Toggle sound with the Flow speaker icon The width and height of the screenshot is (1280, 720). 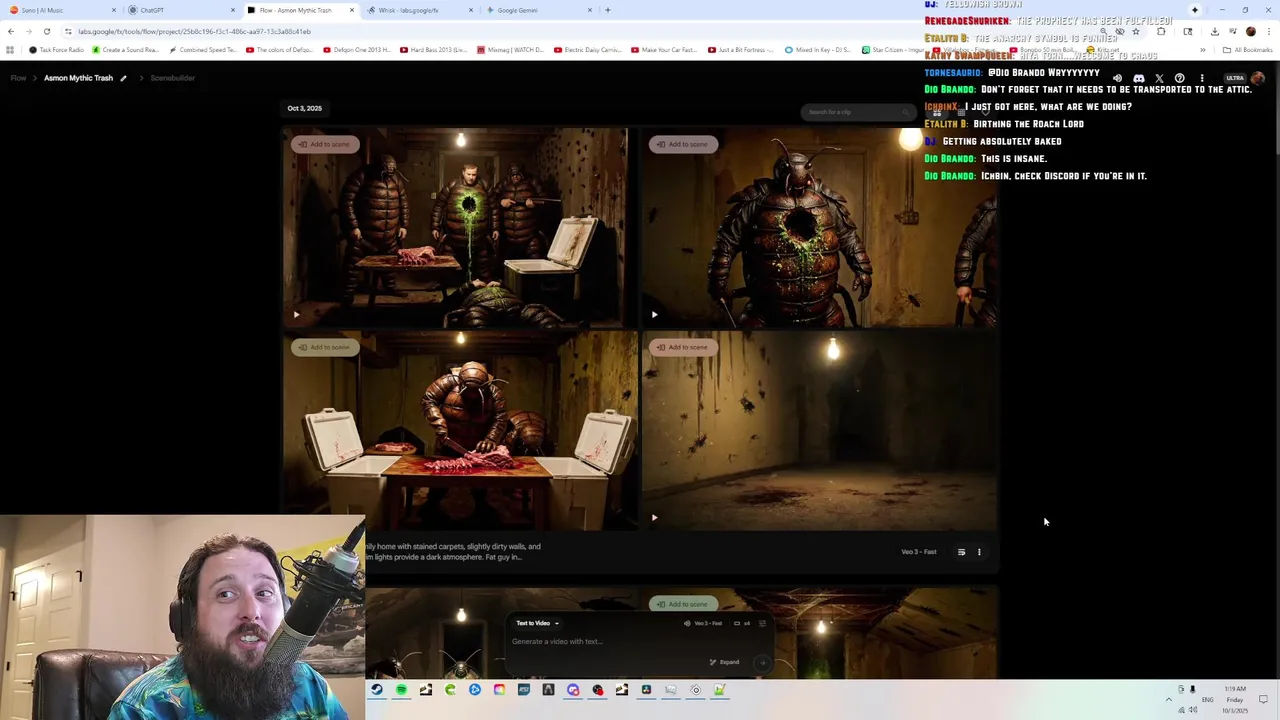(1117, 78)
